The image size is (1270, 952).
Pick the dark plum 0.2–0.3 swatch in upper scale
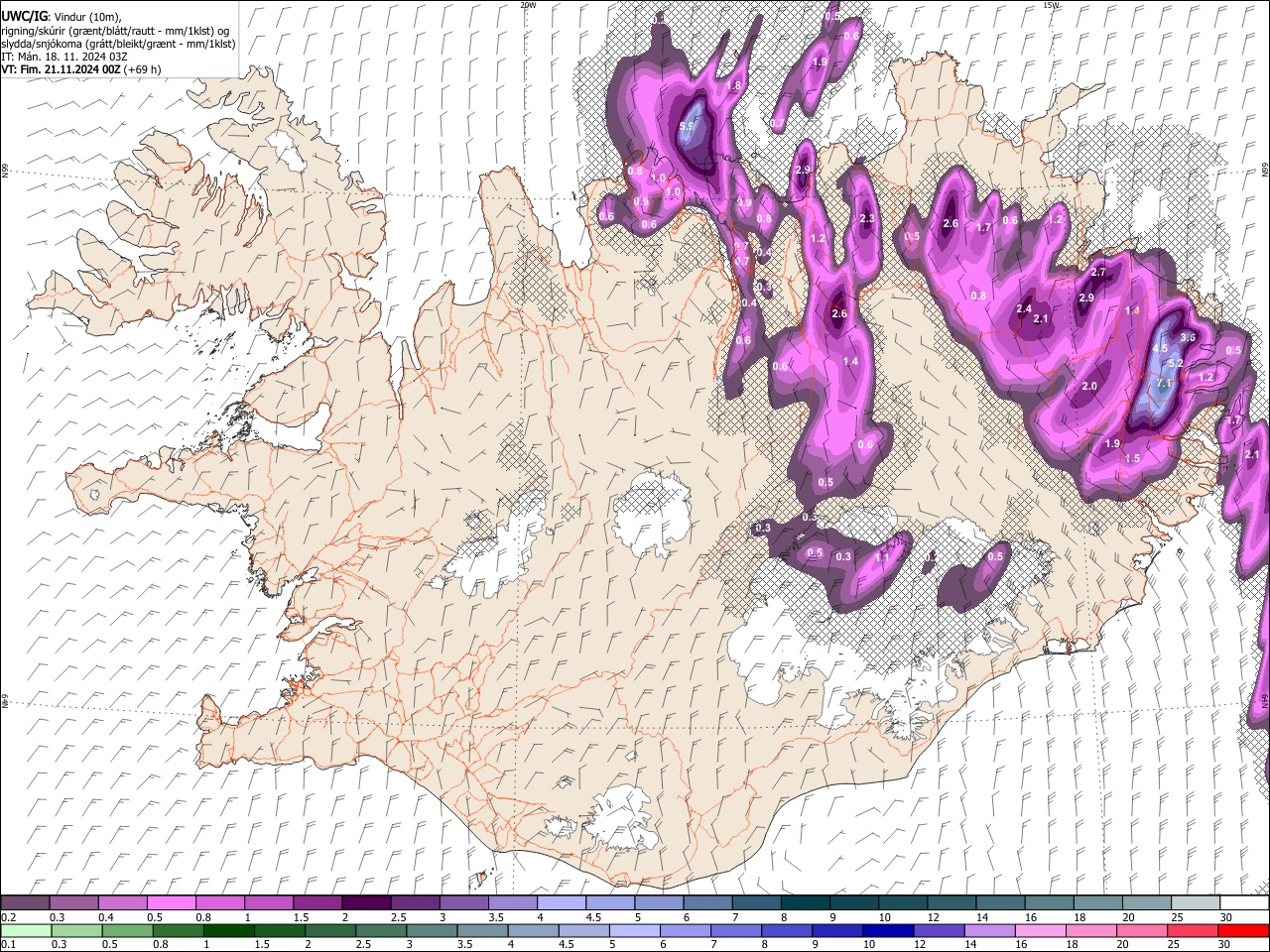[x=25, y=902]
